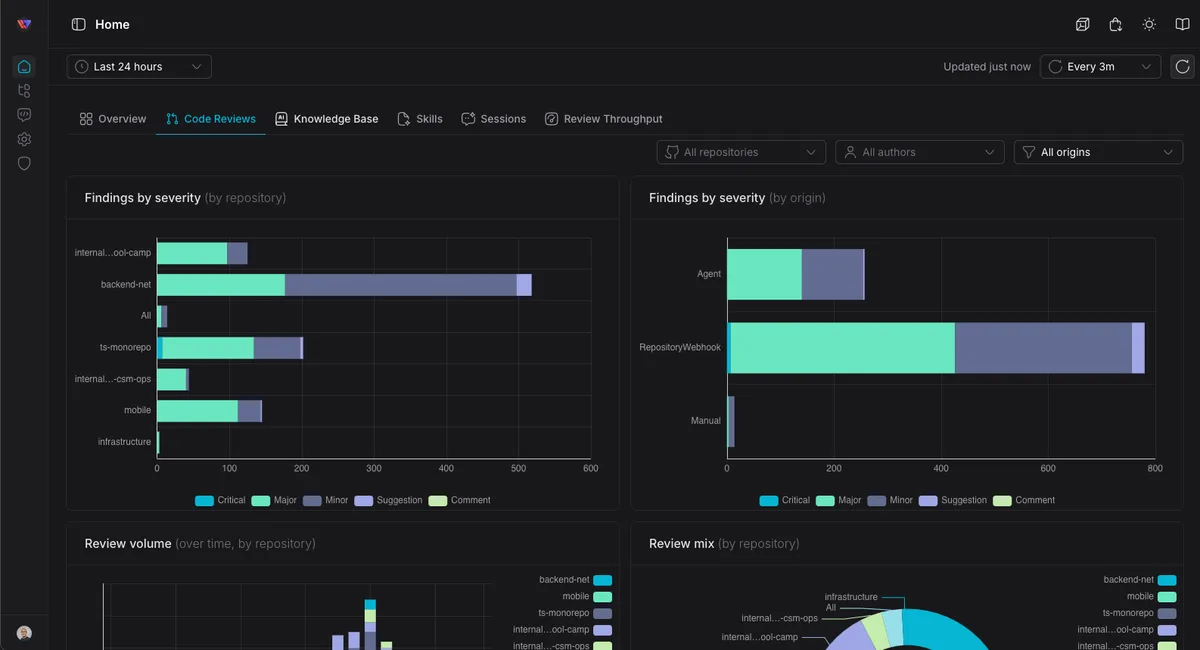Open the Every 3m refresh interval dropdown
The height and width of the screenshot is (650, 1200).
point(1100,67)
